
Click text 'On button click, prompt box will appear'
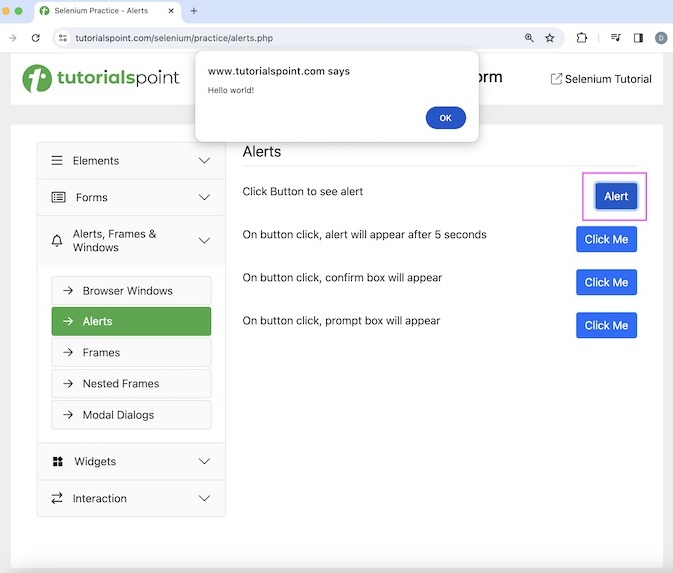[341, 321]
